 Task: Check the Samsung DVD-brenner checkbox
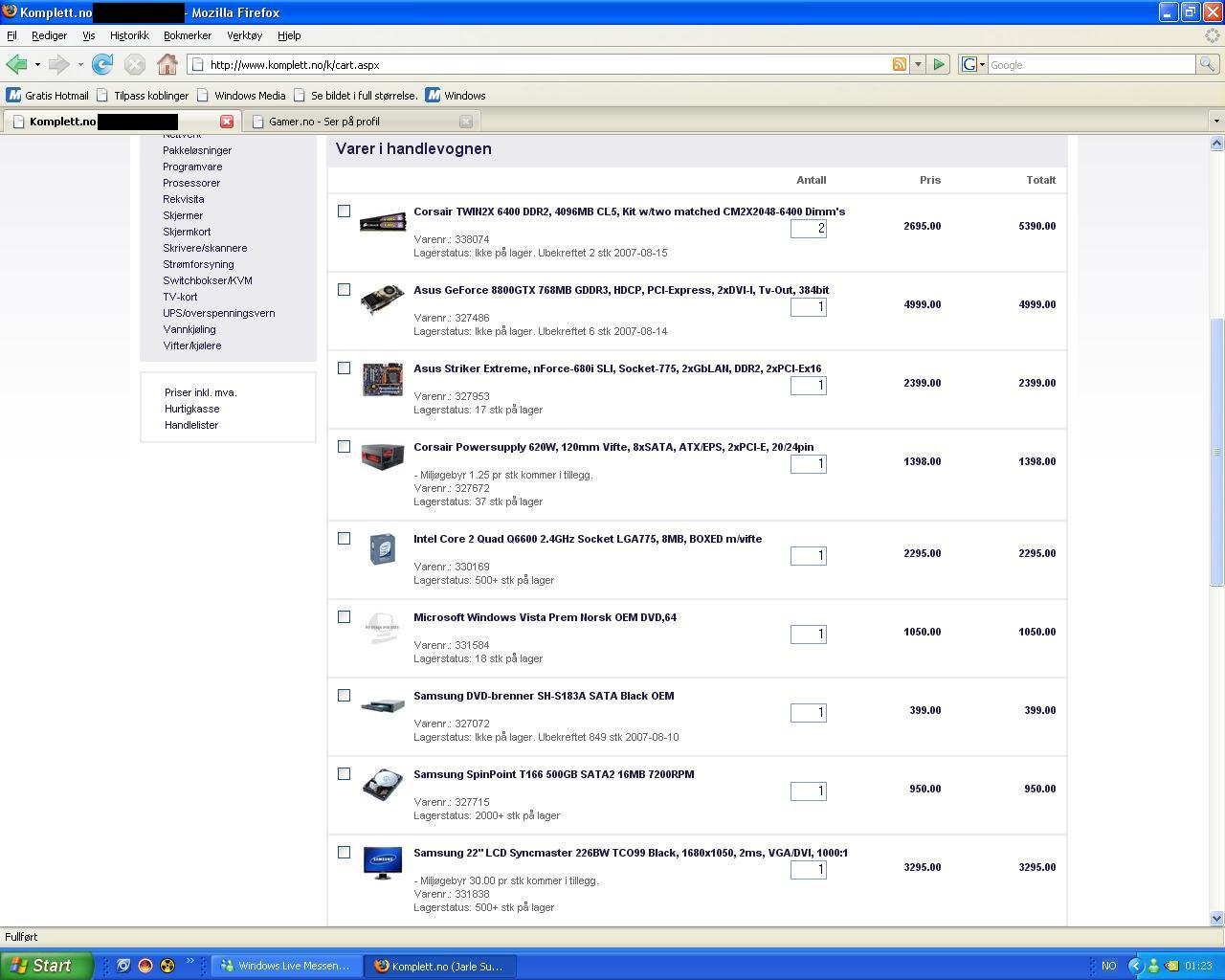(345, 695)
